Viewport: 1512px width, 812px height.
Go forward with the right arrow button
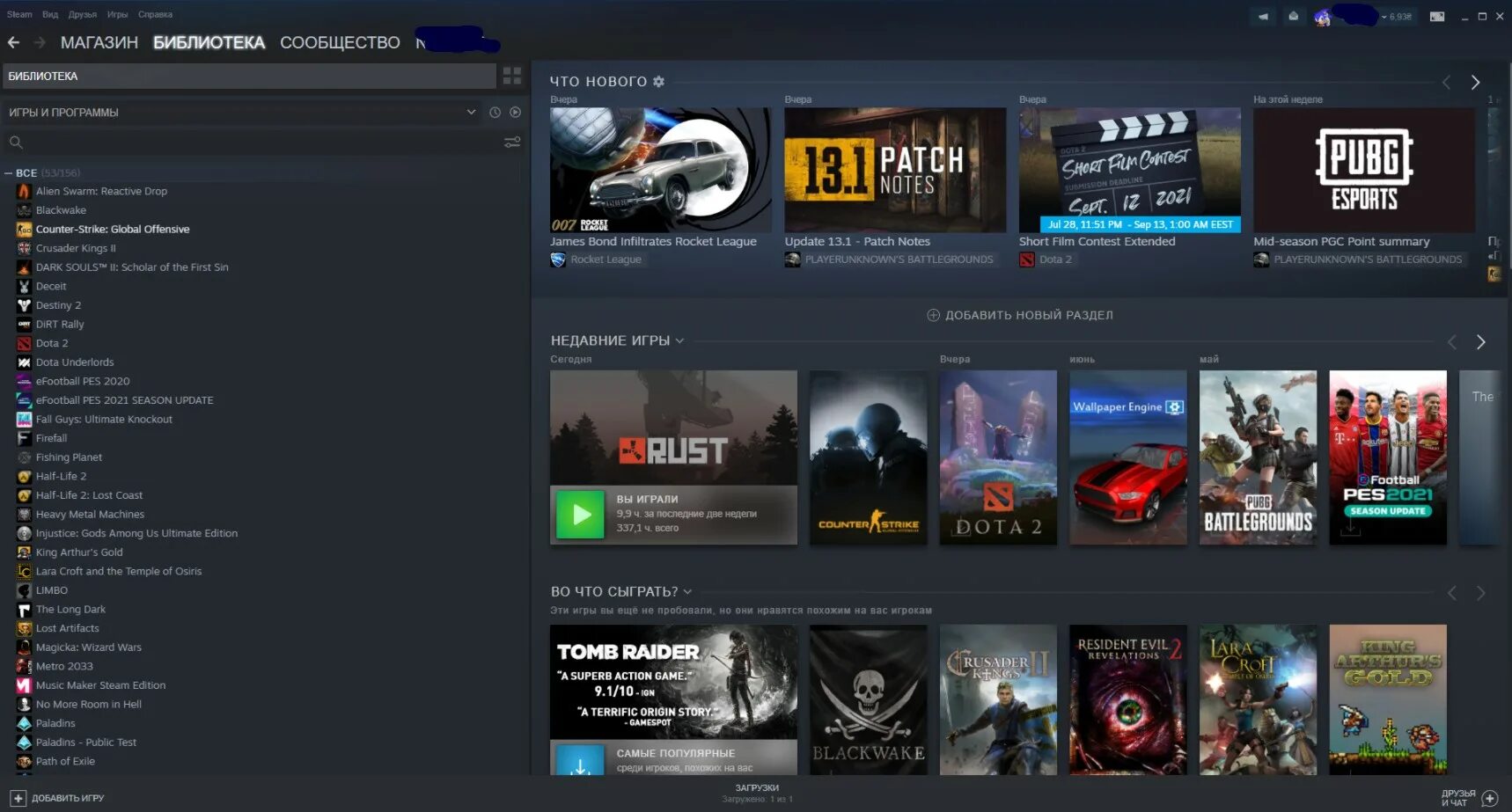tap(40, 42)
